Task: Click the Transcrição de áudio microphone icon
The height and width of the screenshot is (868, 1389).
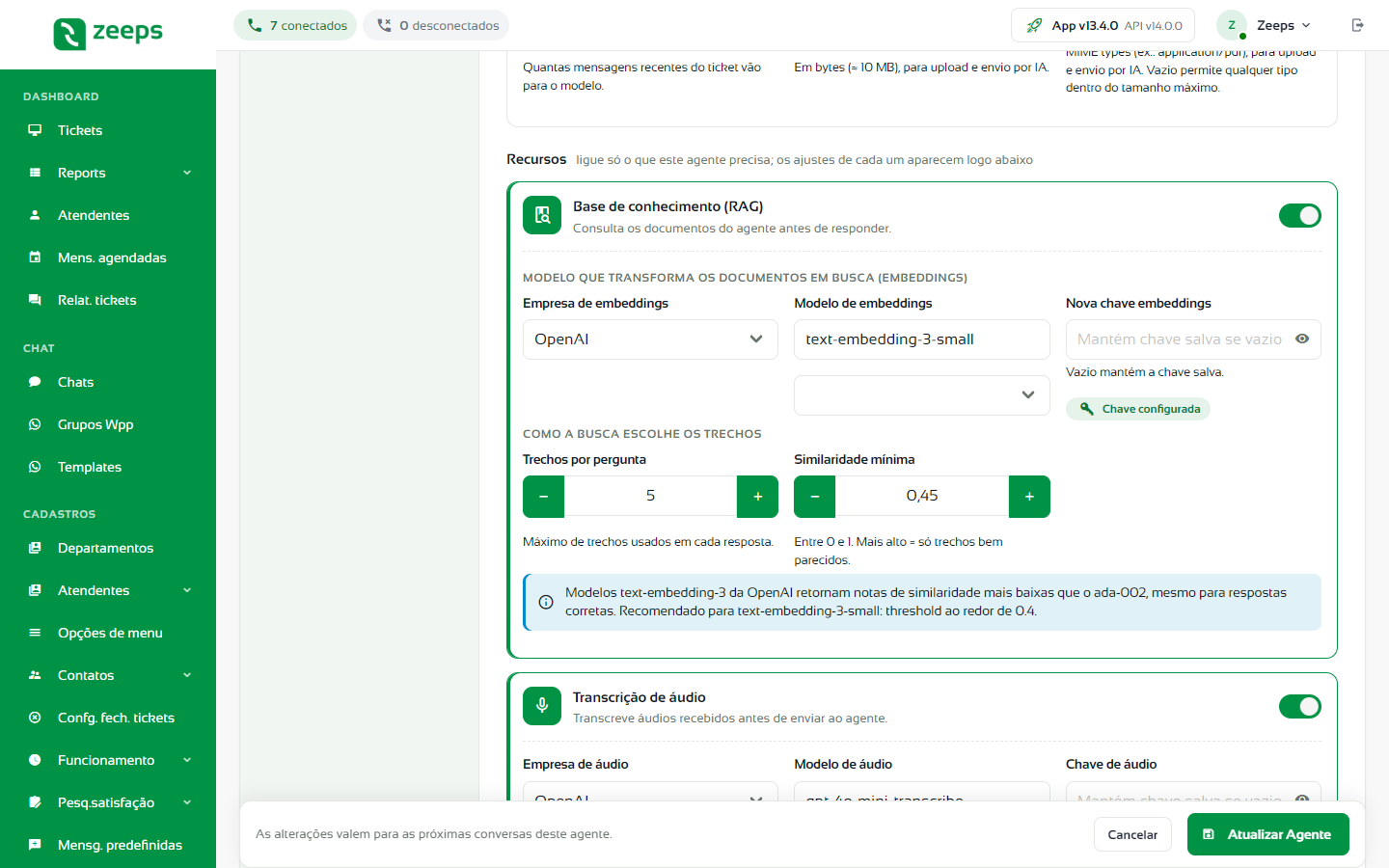Action: tap(542, 706)
